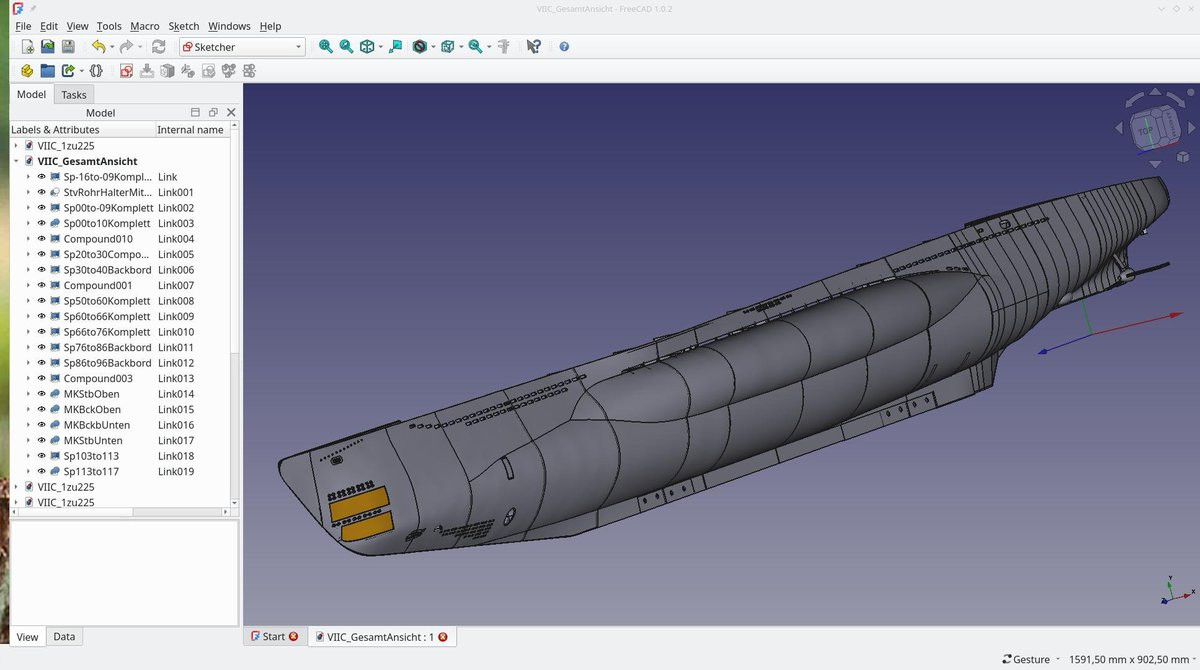This screenshot has width=1200, height=670.
Task: Toggle visibility of MKStbOben
Action: 42,394
